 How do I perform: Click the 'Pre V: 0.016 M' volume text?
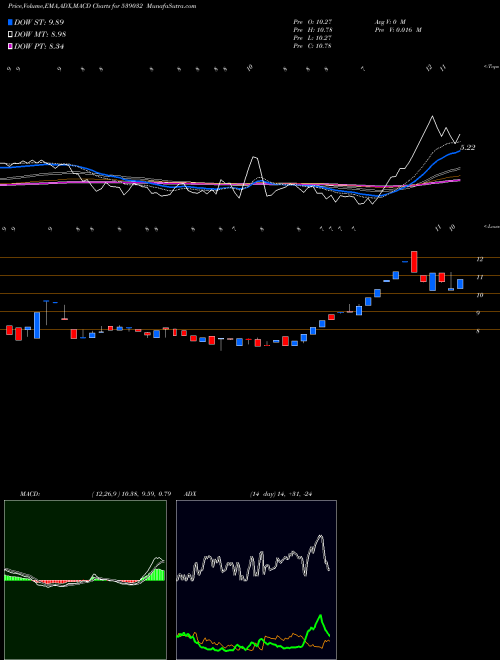pyautogui.click(x=397, y=30)
